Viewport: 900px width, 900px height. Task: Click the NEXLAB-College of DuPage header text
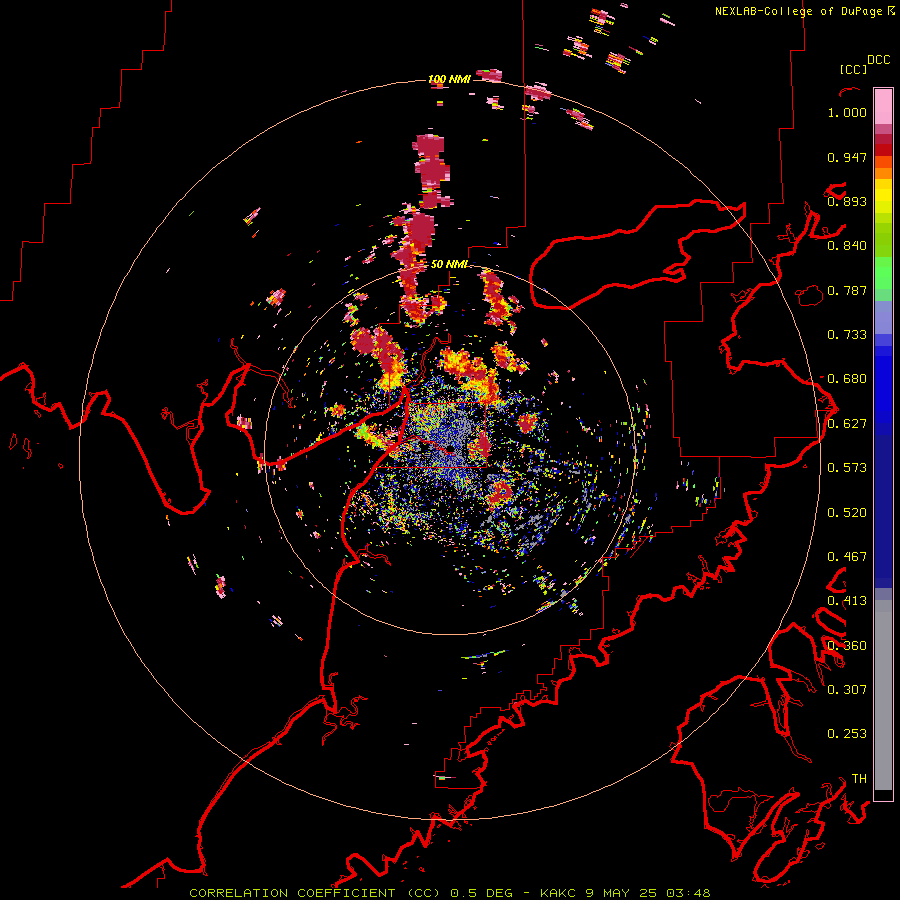pos(804,11)
